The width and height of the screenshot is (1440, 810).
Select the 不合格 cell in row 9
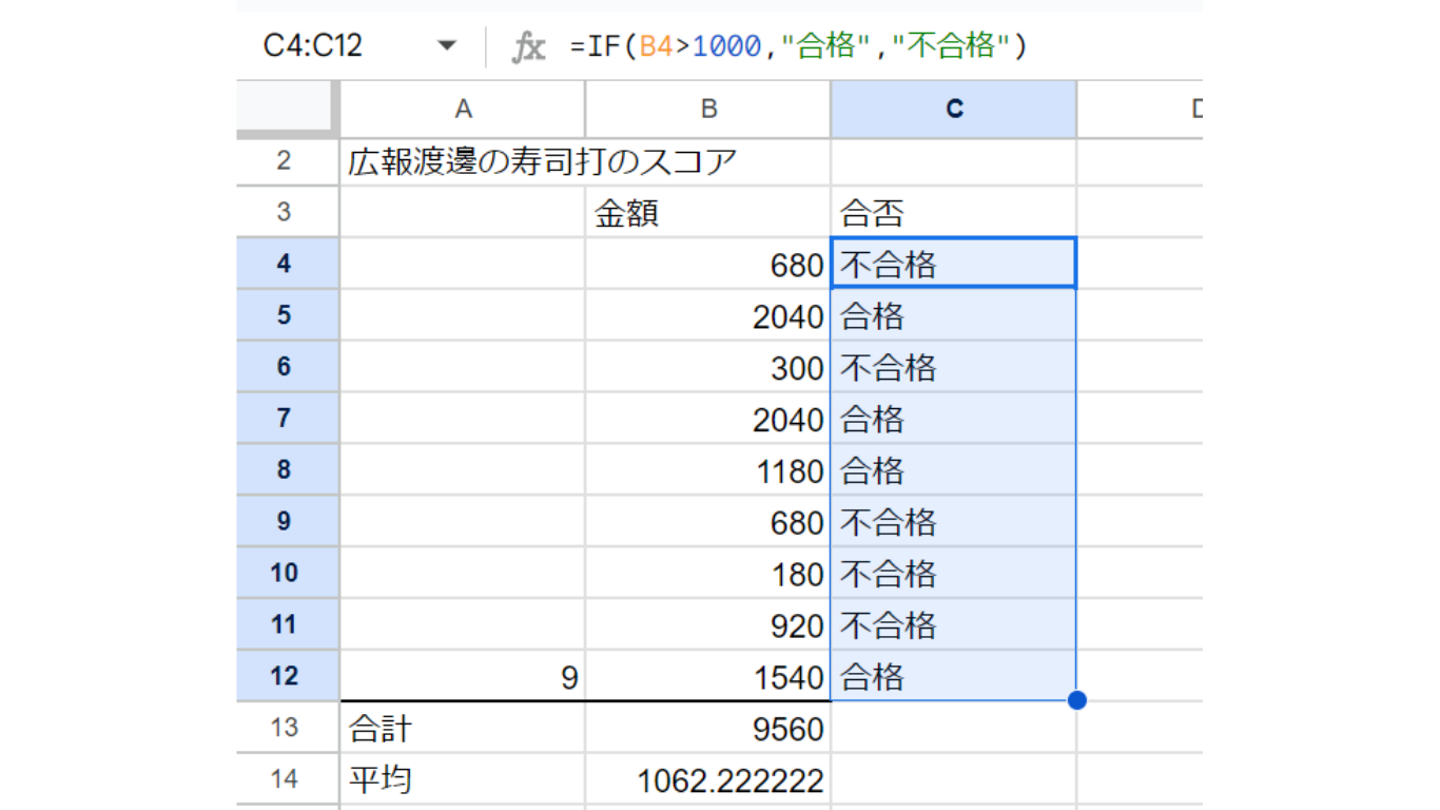(954, 521)
